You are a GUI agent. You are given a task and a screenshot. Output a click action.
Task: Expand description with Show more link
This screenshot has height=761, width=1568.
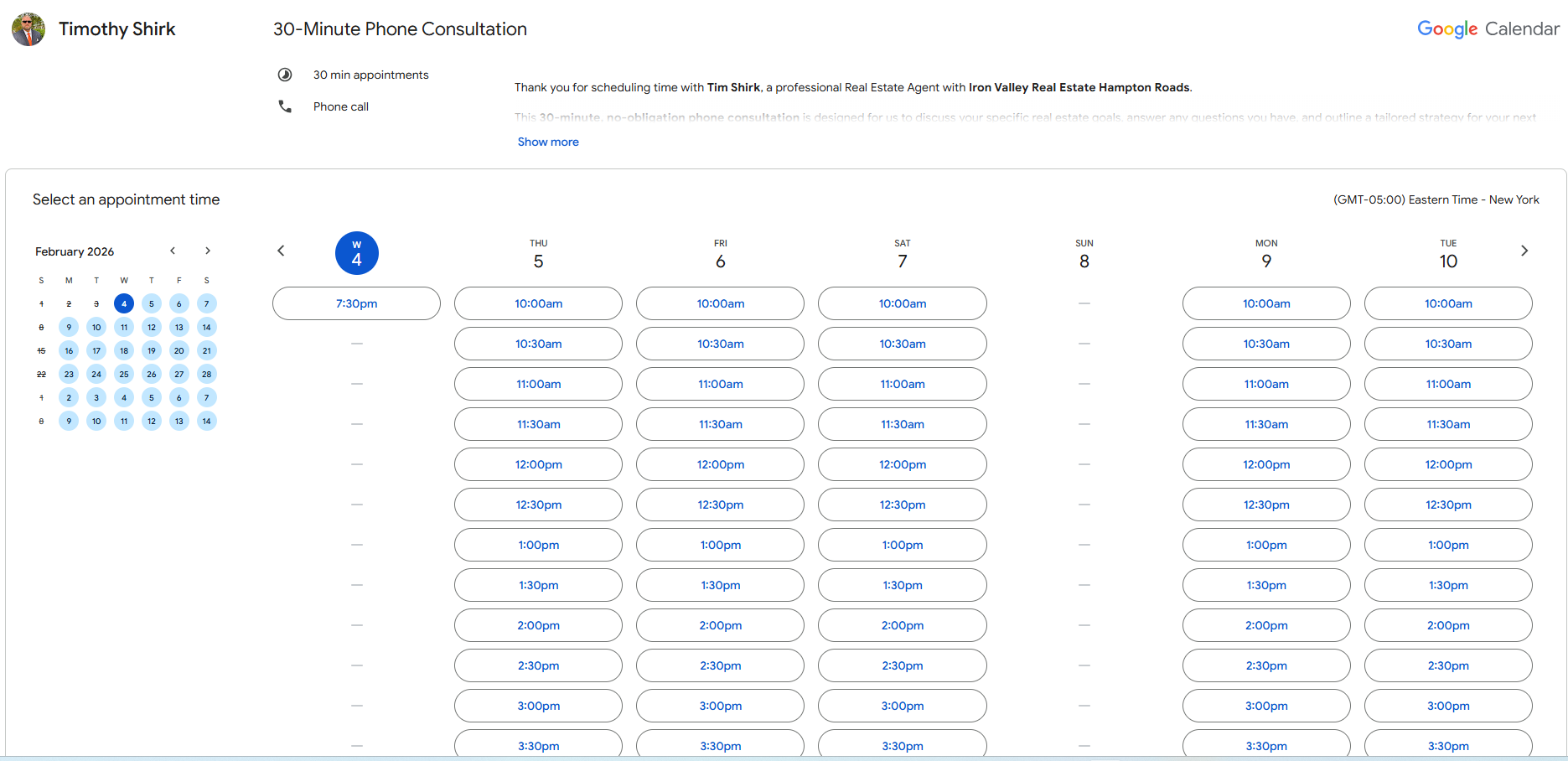point(548,142)
